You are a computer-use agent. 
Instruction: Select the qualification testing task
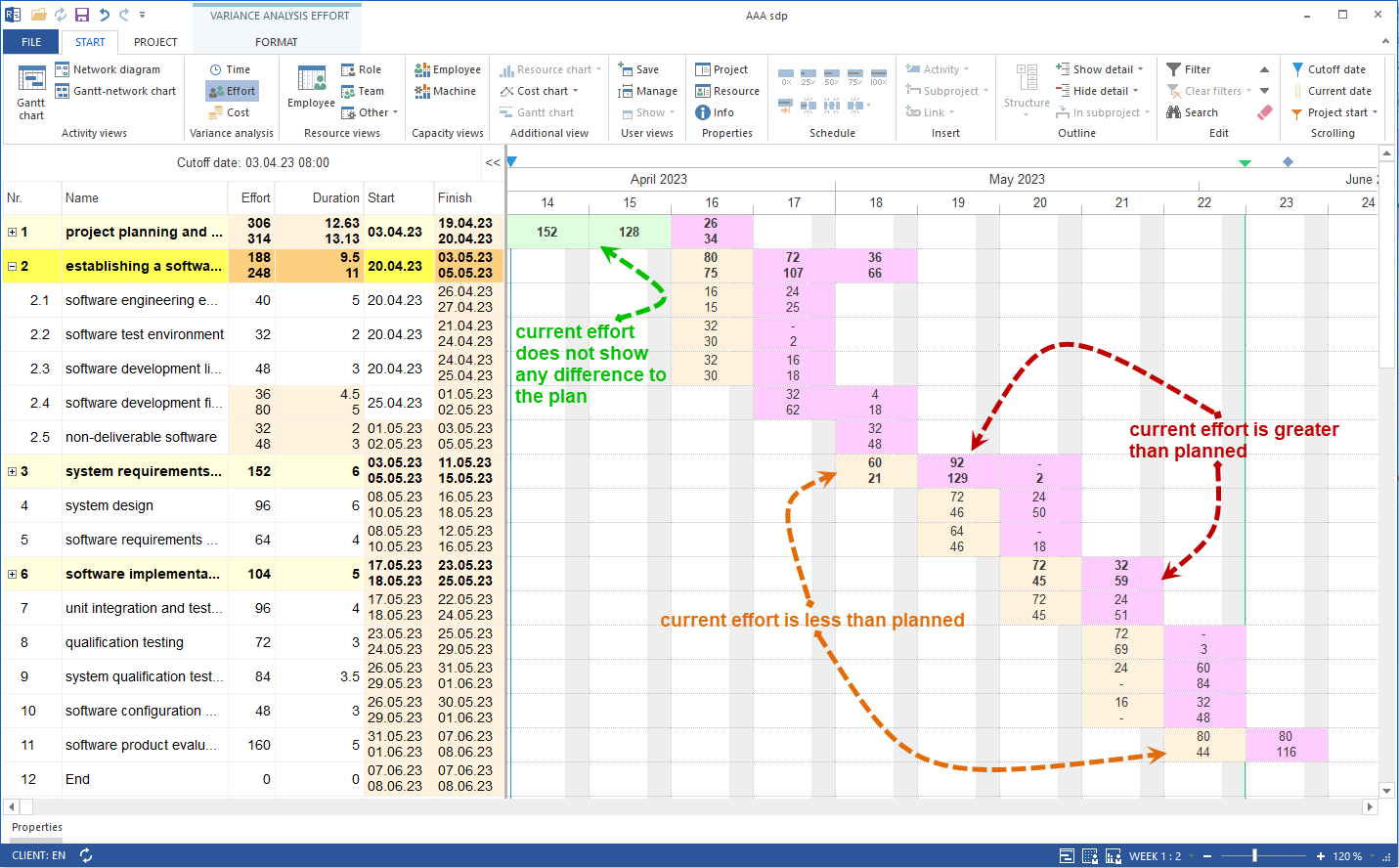pyautogui.click(x=252, y=642)
